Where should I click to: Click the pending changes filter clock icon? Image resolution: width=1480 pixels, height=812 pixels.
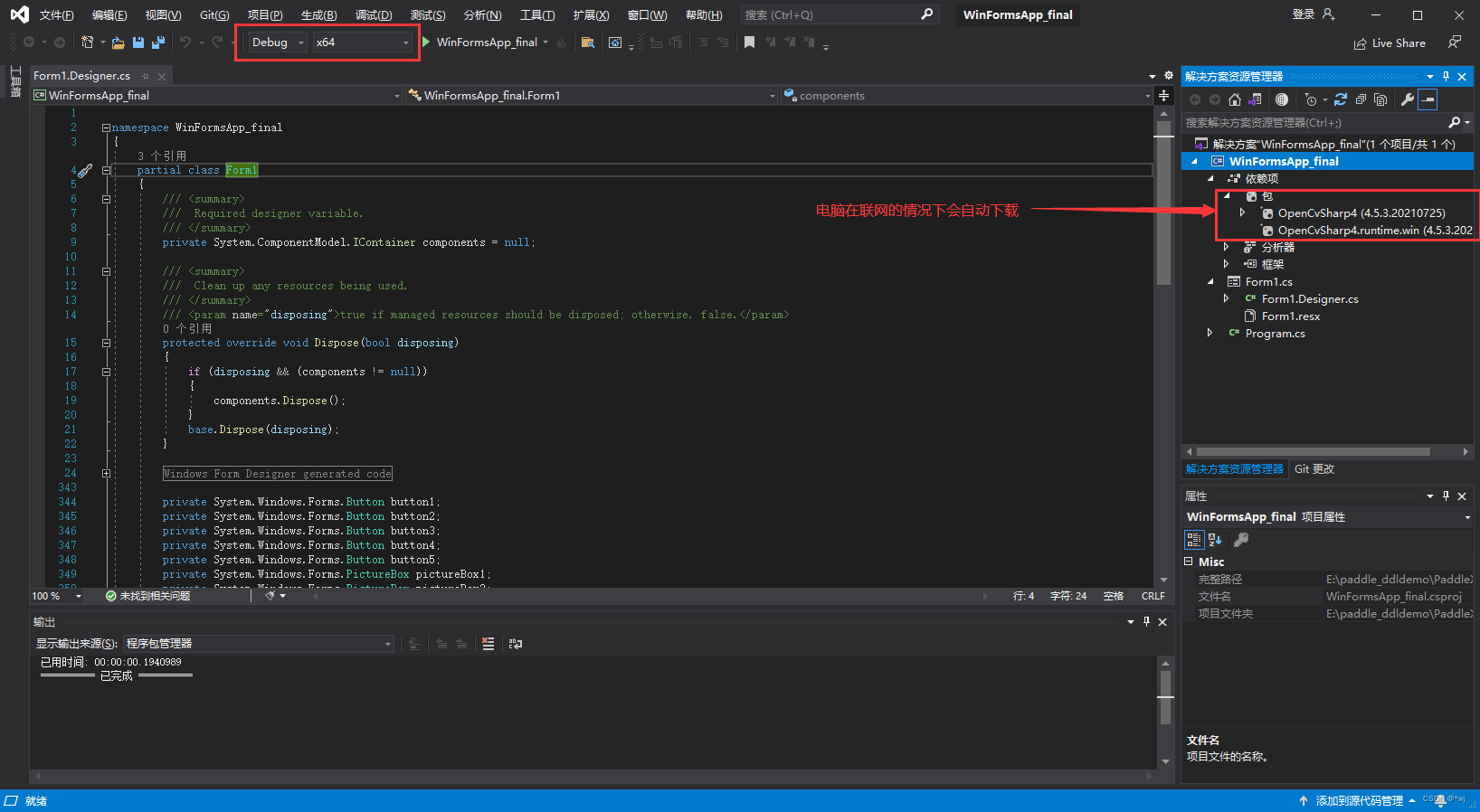[x=1311, y=99]
